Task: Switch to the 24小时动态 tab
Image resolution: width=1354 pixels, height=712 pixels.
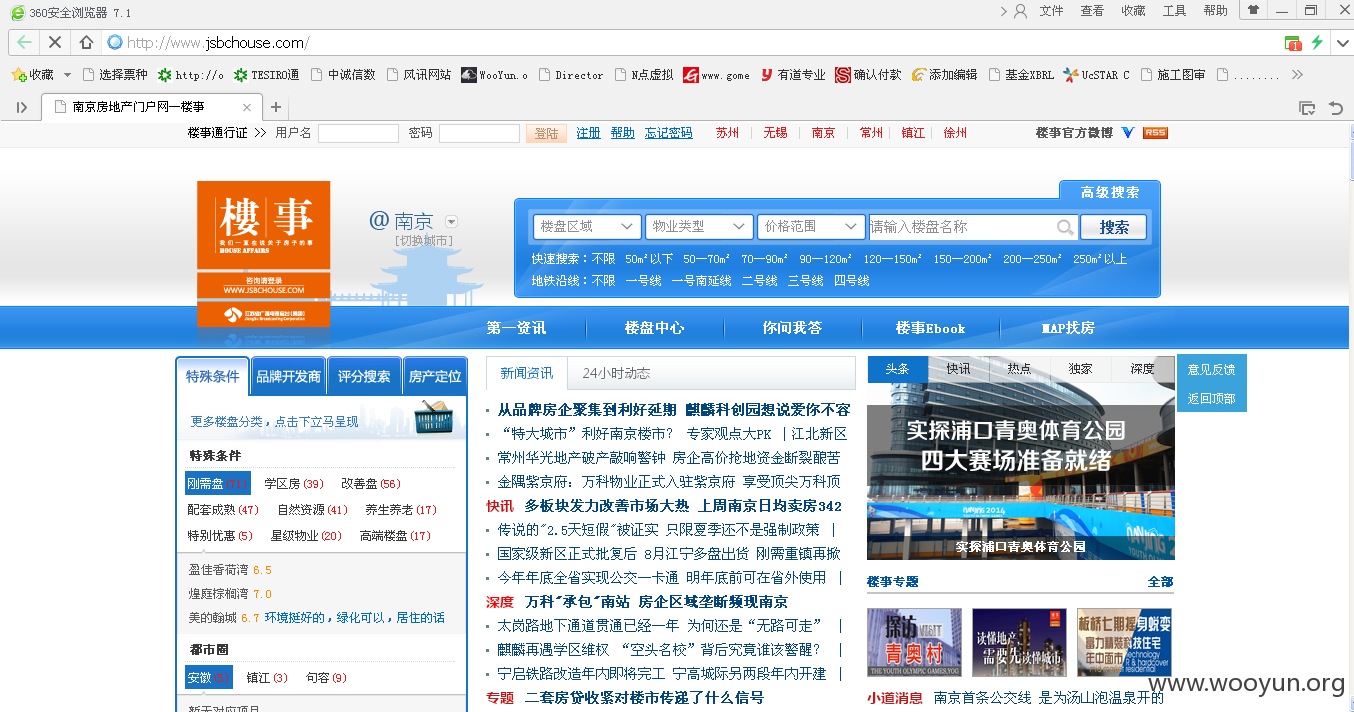Action: (x=616, y=373)
